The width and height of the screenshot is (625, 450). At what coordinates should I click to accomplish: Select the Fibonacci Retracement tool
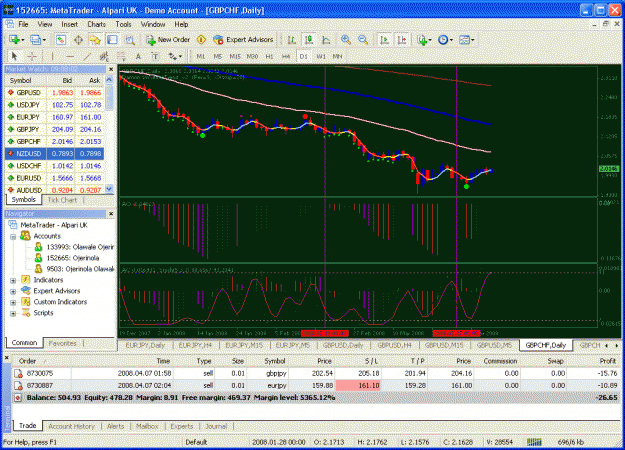121,56
